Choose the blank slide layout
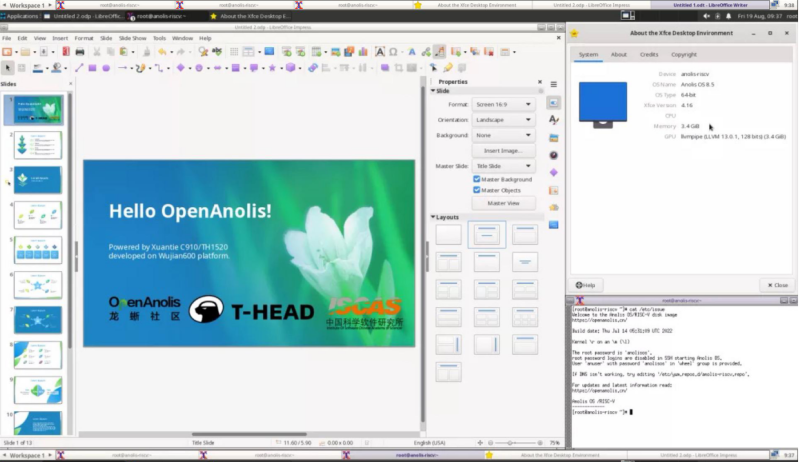 (448, 235)
